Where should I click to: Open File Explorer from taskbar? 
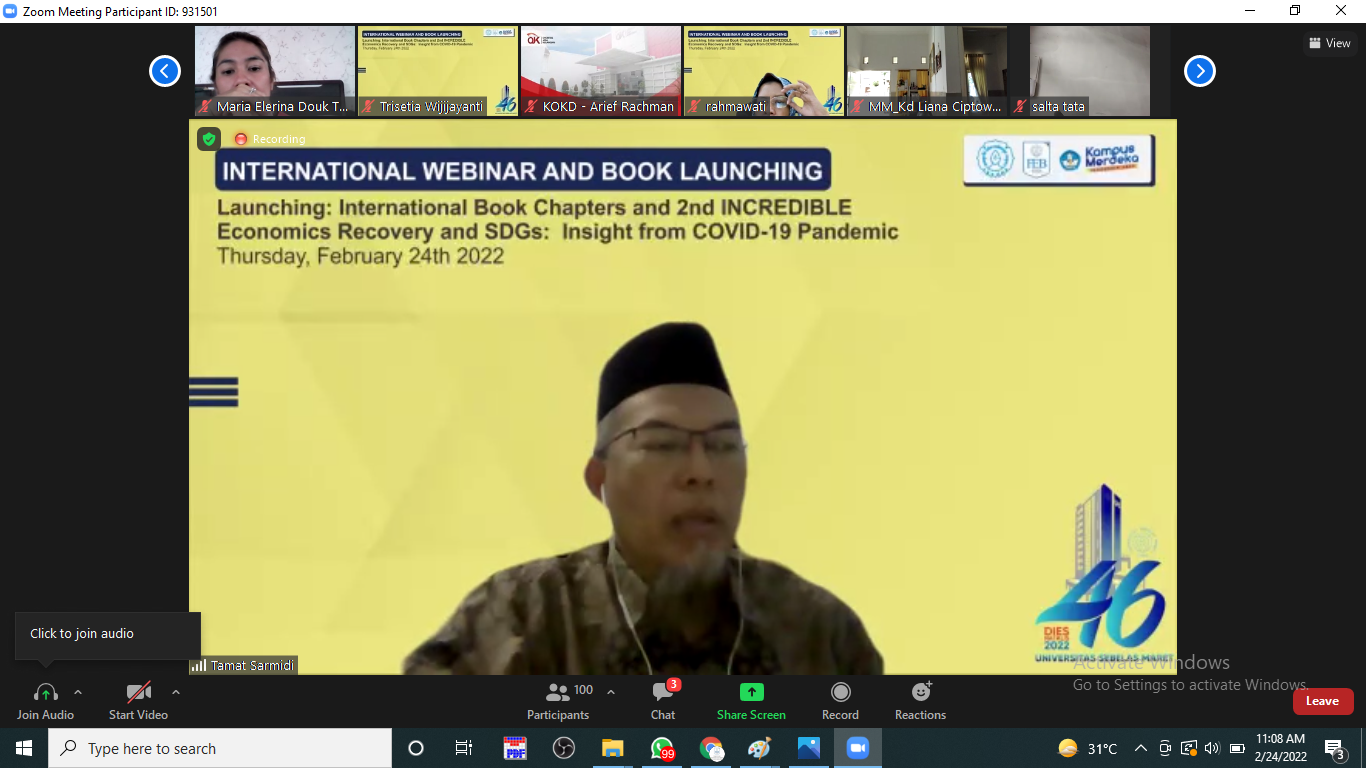coord(613,748)
